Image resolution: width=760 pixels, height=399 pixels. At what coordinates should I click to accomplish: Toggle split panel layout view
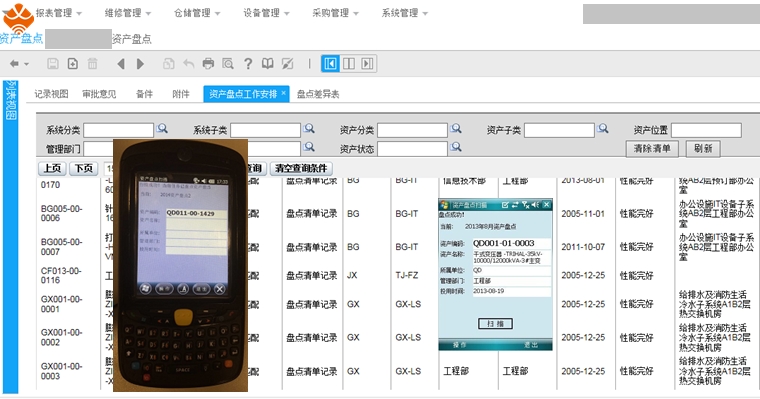[x=348, y=64]
